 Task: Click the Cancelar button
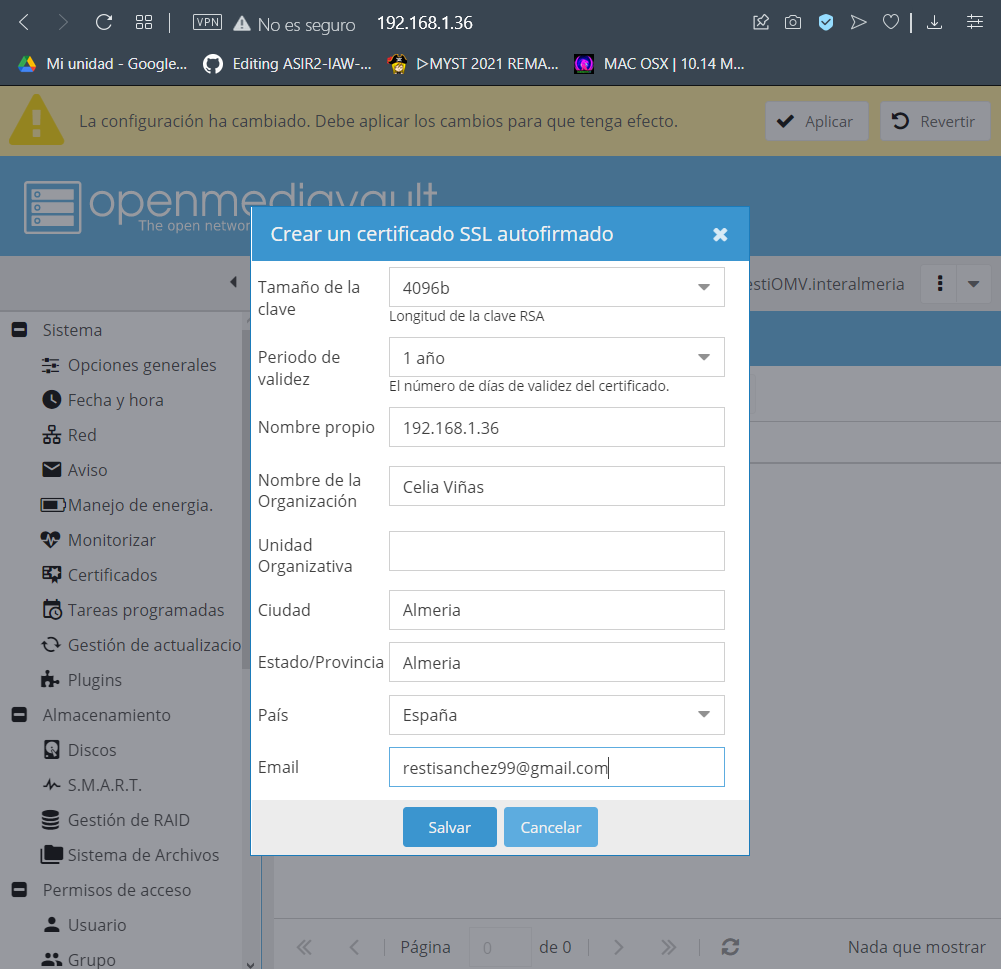coord(550,827)
